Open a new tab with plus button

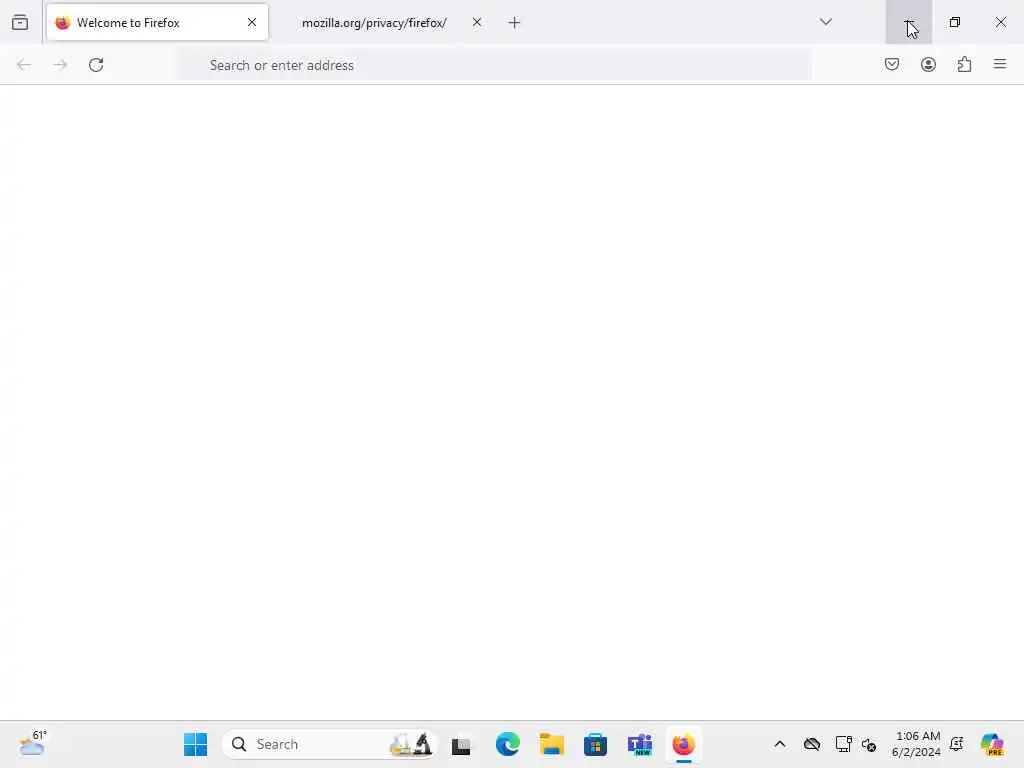[x=514, y=23]
